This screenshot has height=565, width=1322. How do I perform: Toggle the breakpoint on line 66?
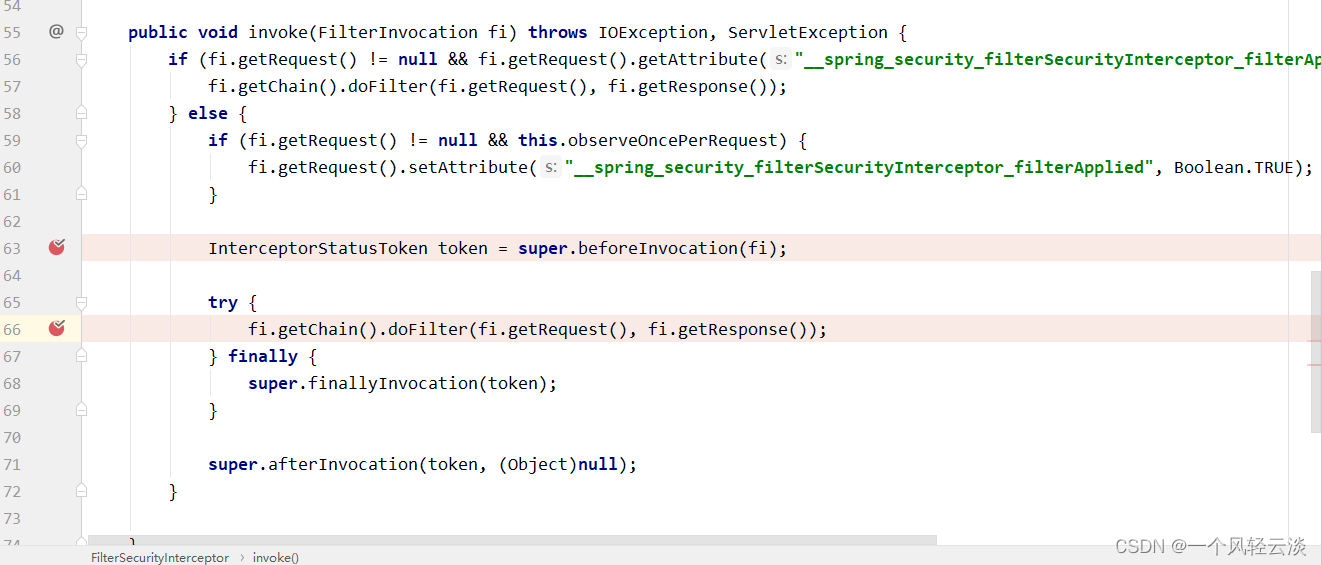pyautogui.click(x=57, y=328)
